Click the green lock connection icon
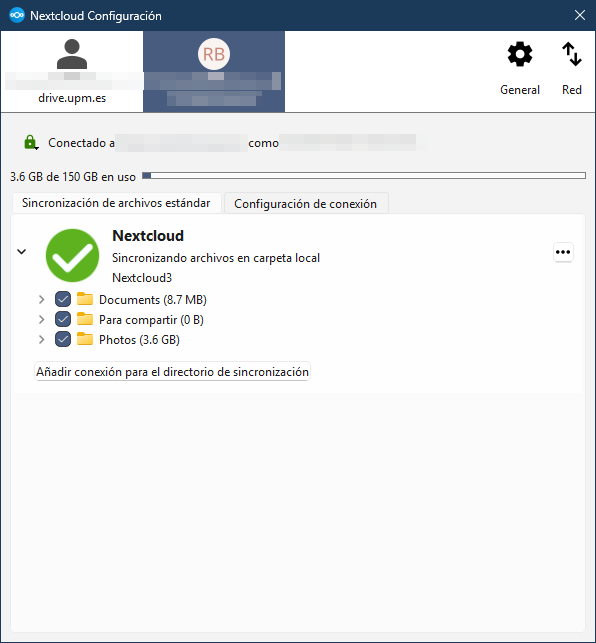Screen dimensions: 596x643 click(x=31, y=142)
